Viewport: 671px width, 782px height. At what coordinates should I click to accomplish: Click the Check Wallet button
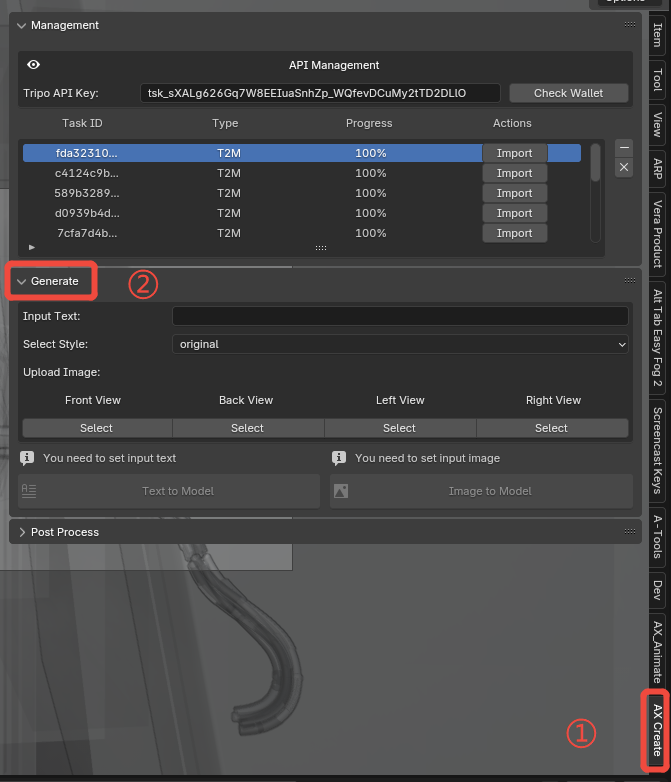tap(568, 93)
